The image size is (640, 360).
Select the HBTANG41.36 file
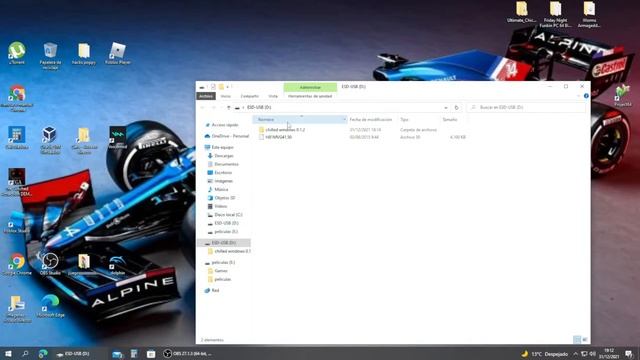pos(278,137)
